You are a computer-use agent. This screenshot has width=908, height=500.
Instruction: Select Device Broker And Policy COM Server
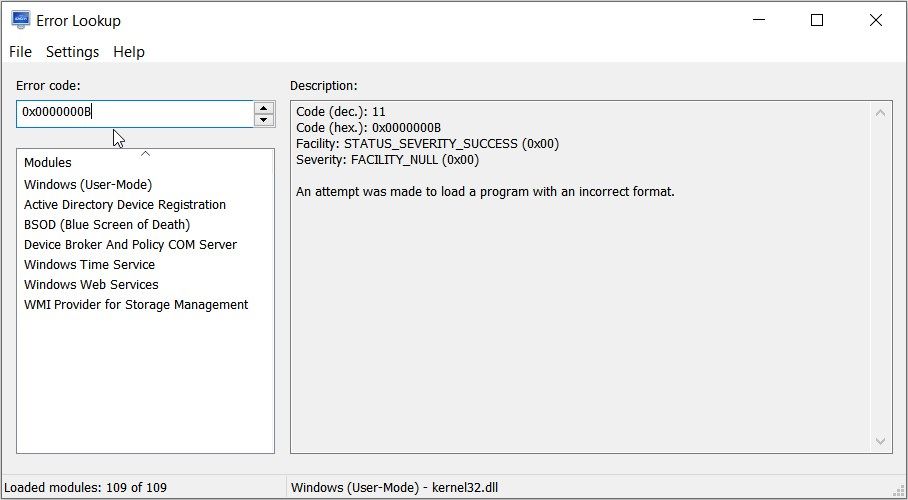(130, 244)
